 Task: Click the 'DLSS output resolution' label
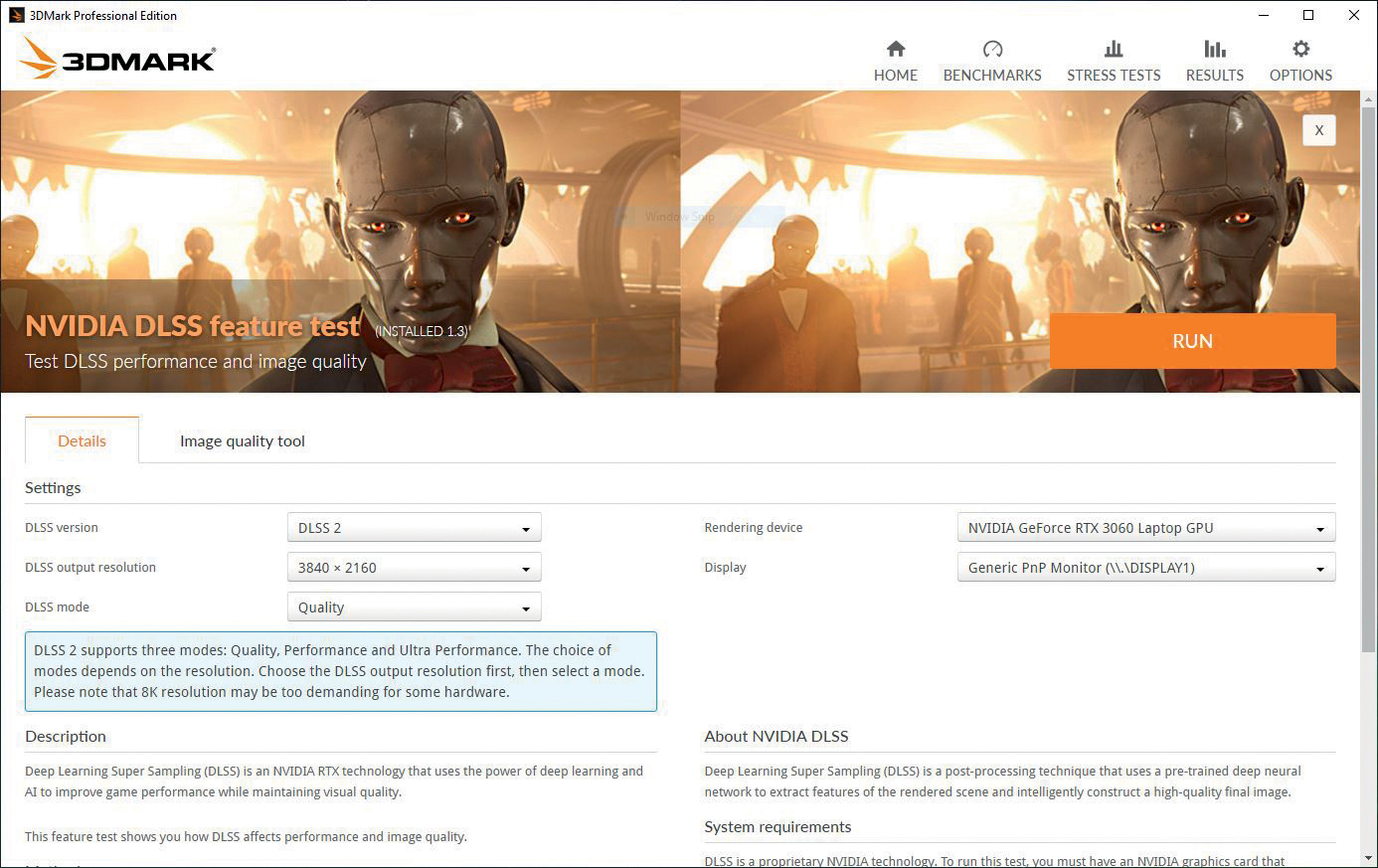click(x=90, y=567)
